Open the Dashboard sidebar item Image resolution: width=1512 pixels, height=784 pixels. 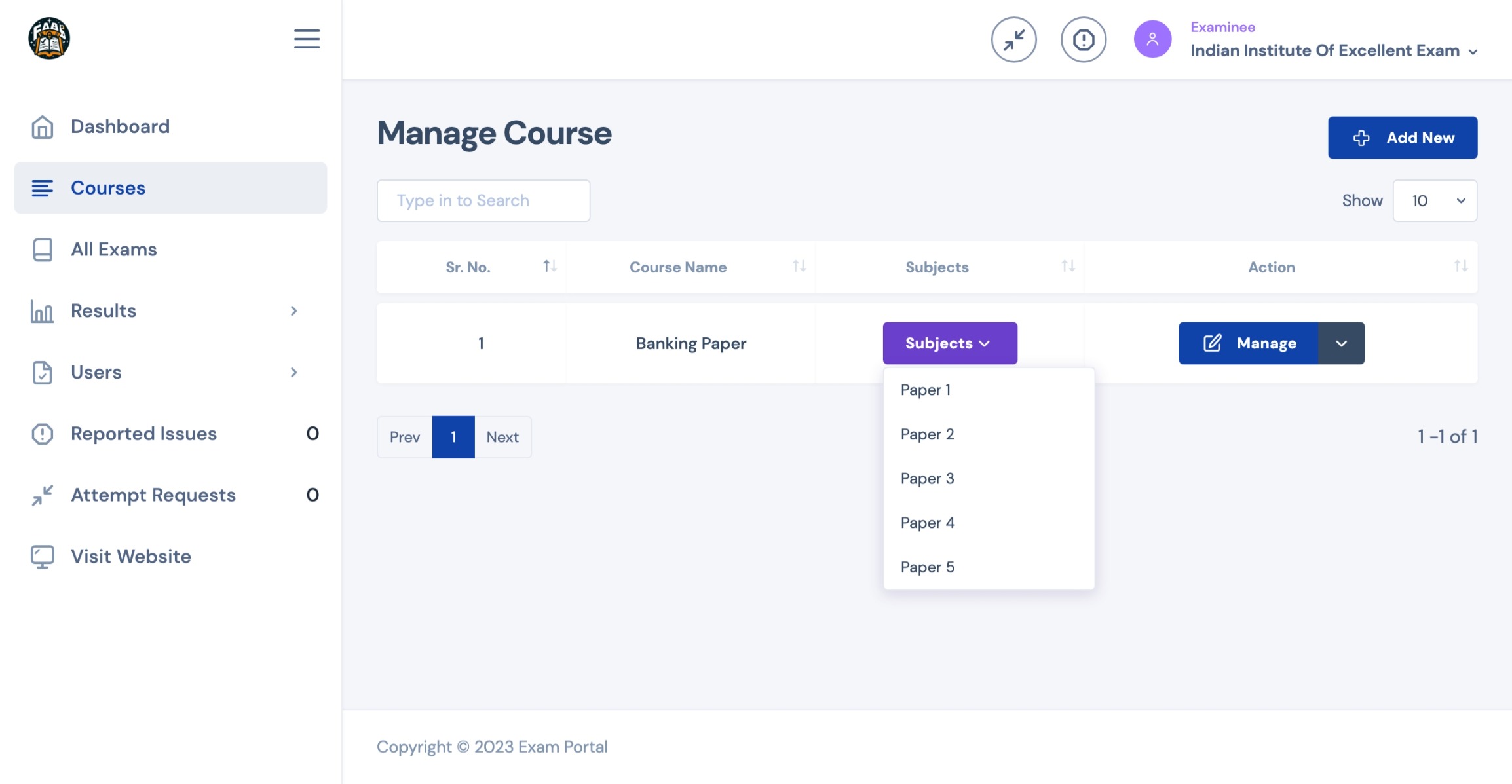click(120, 126)
